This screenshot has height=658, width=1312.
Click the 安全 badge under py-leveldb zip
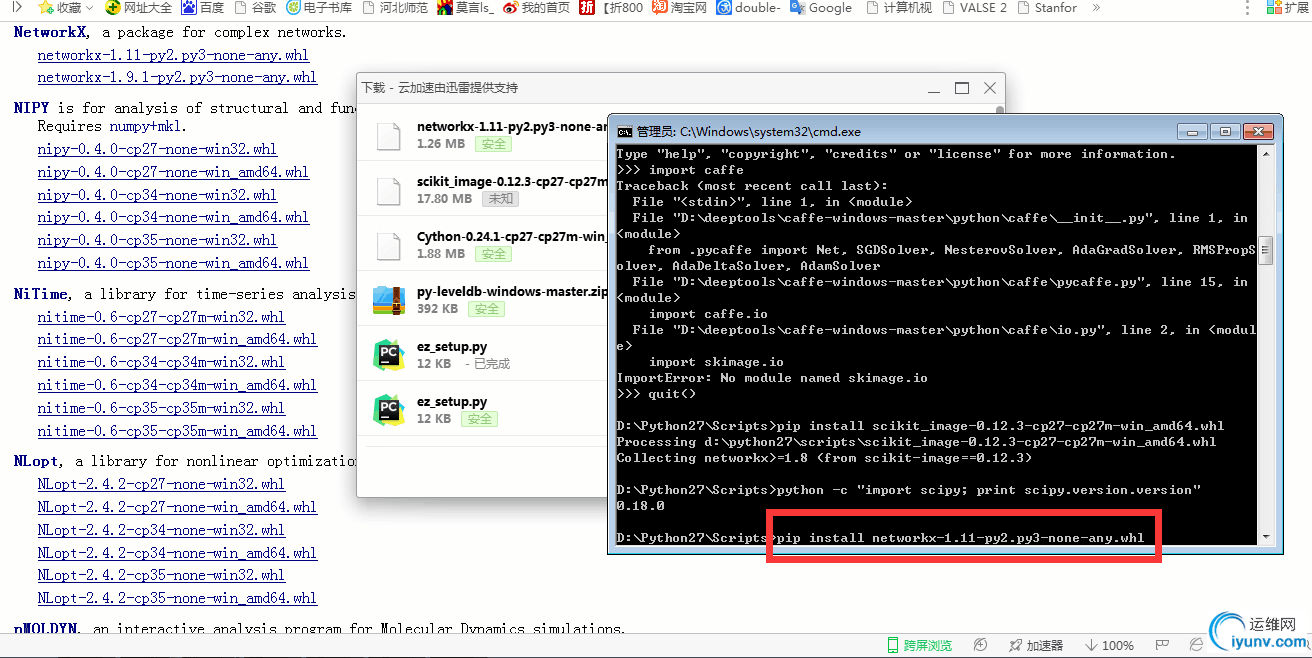(487, 309)
